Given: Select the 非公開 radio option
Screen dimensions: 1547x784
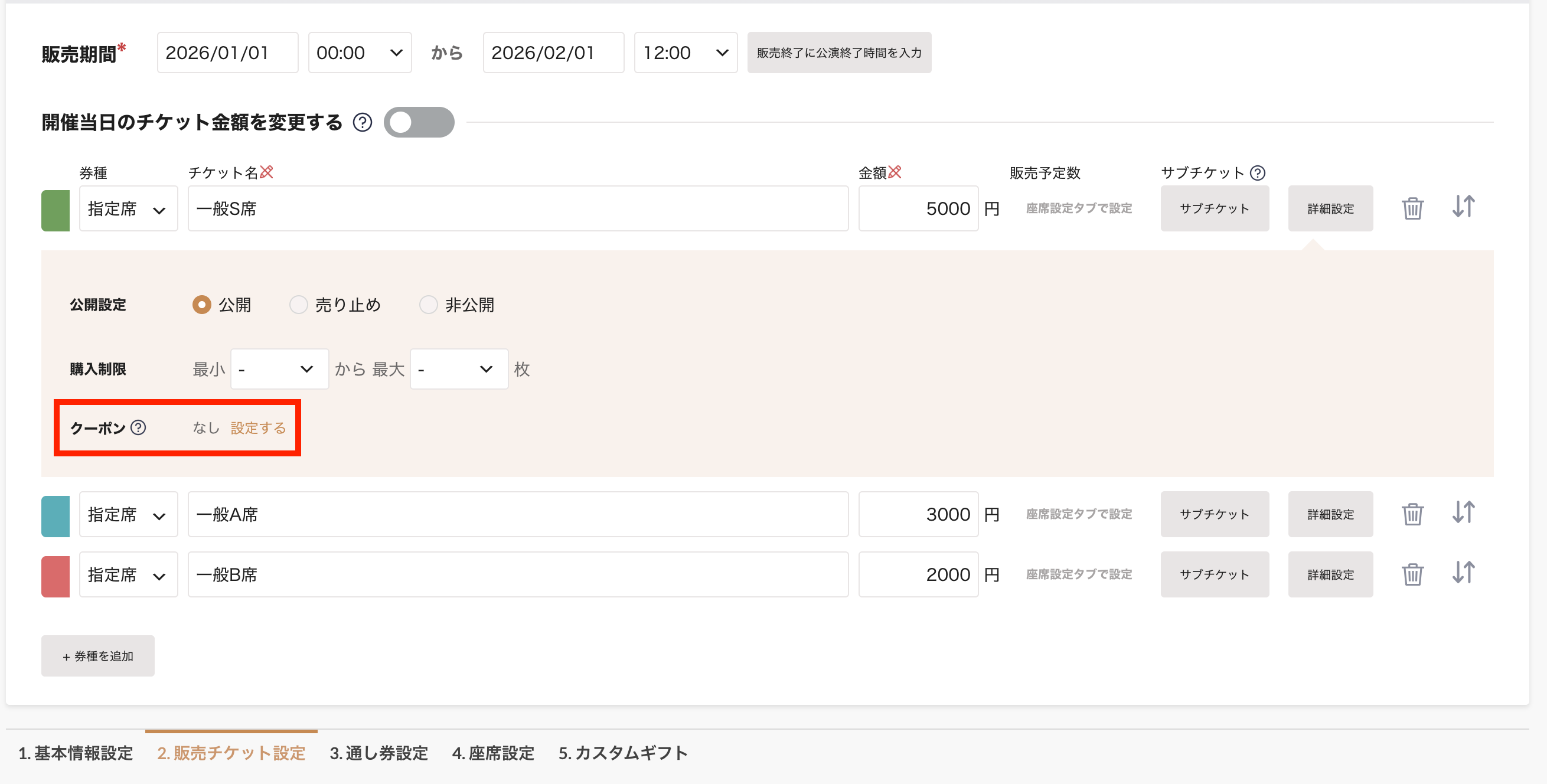Looking at the screenshot, I should 428,305.
